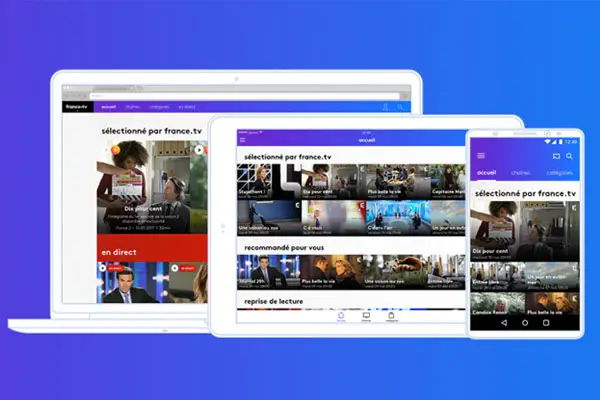Click sélectionné par france.tv heading on laptop
The height and width of the screenshot is (400, 600).
click(x=152, y=131)
